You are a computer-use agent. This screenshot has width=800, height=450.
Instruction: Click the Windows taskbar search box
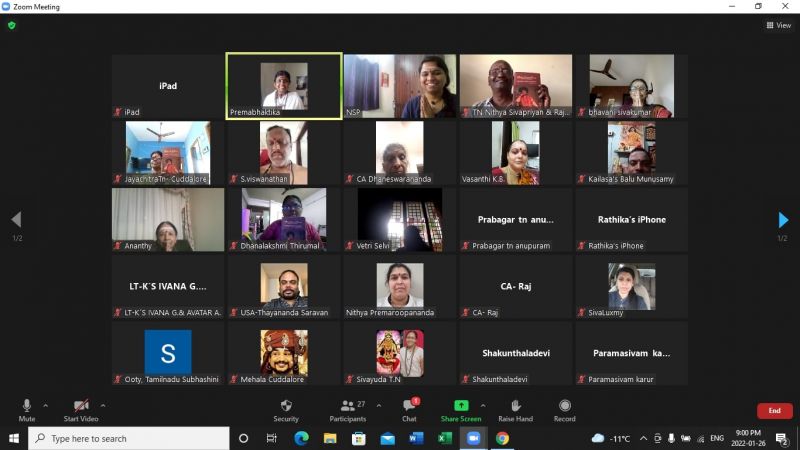(130, 438)
